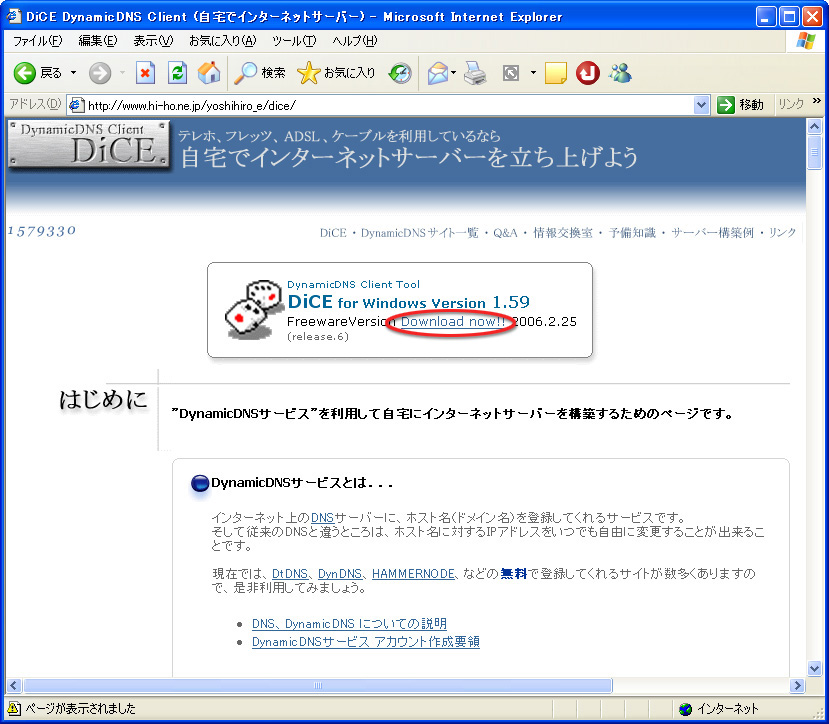829x724 pixels.
Task: Follow the DNS link in description
Action: point(322,518)
